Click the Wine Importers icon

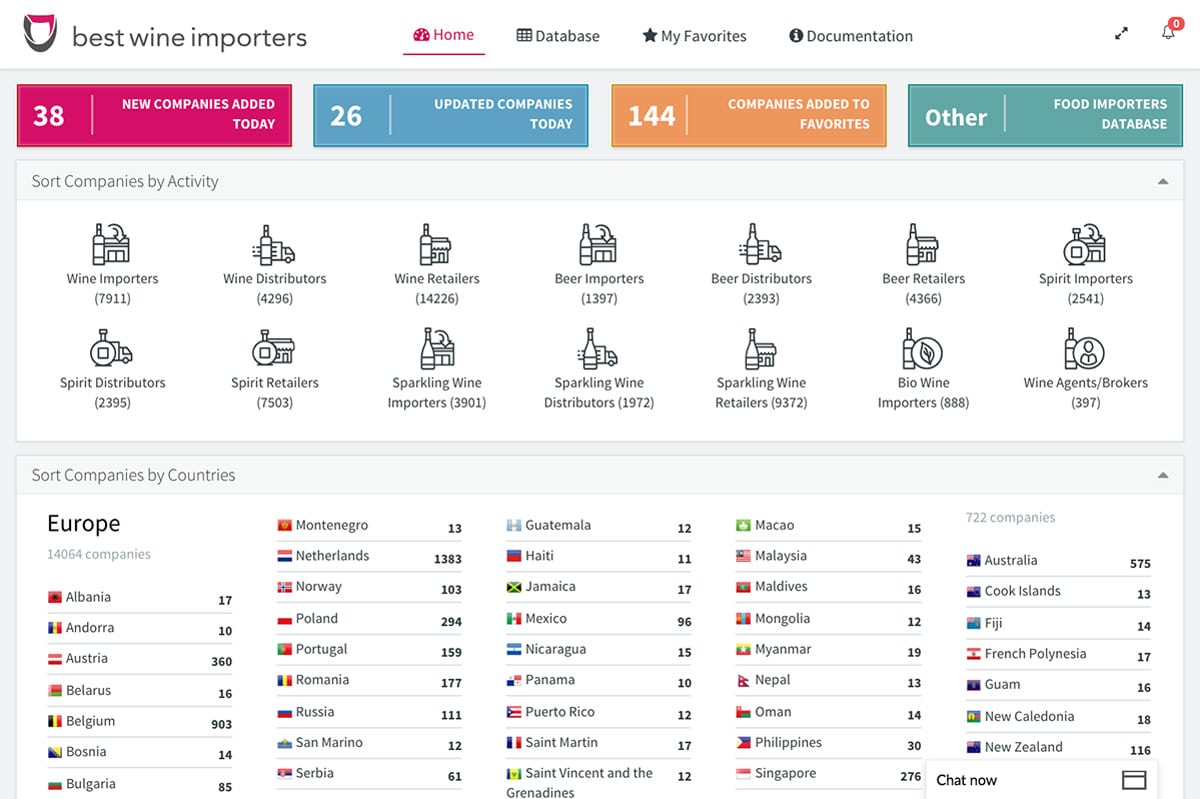pos(112,244)
